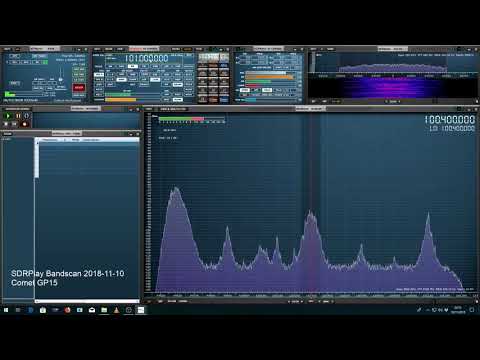This screenshot has width=480, height=360.
Task: Open File Explorer from the taskbar
Action: click(x=104, y=310)
